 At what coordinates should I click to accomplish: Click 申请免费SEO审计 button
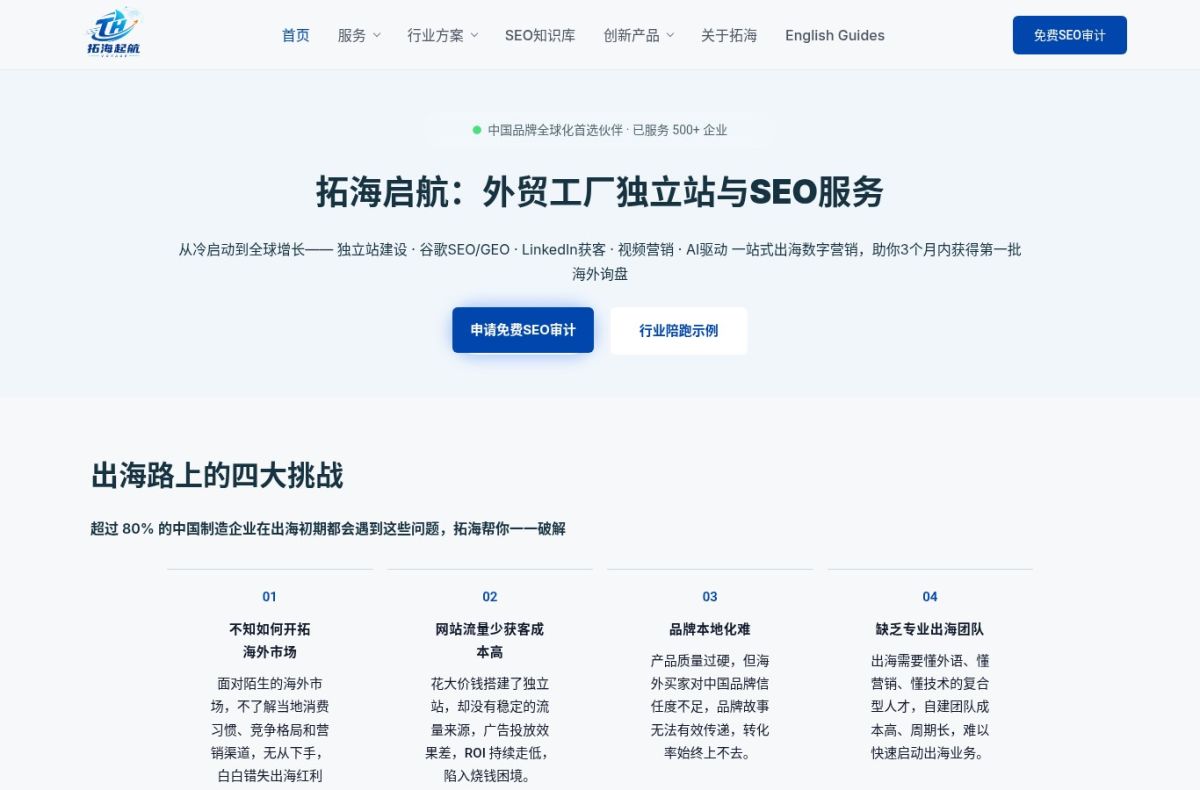(x=523, y=330)
